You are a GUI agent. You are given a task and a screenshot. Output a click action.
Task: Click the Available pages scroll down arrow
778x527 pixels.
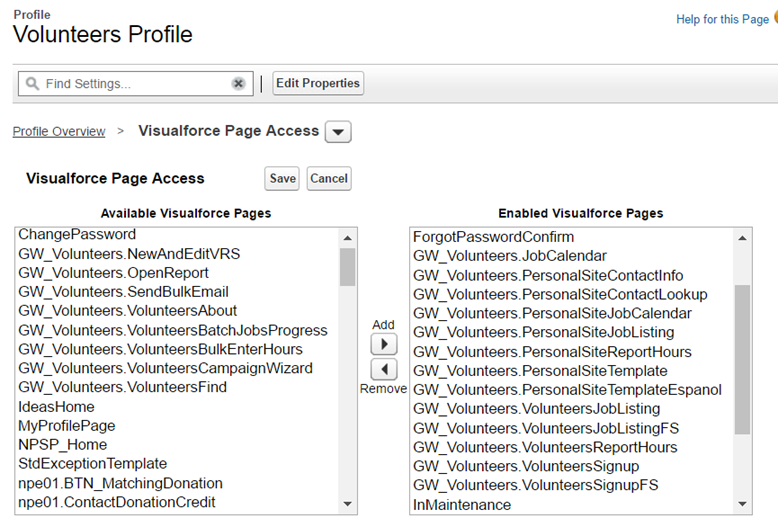point(347,504)
